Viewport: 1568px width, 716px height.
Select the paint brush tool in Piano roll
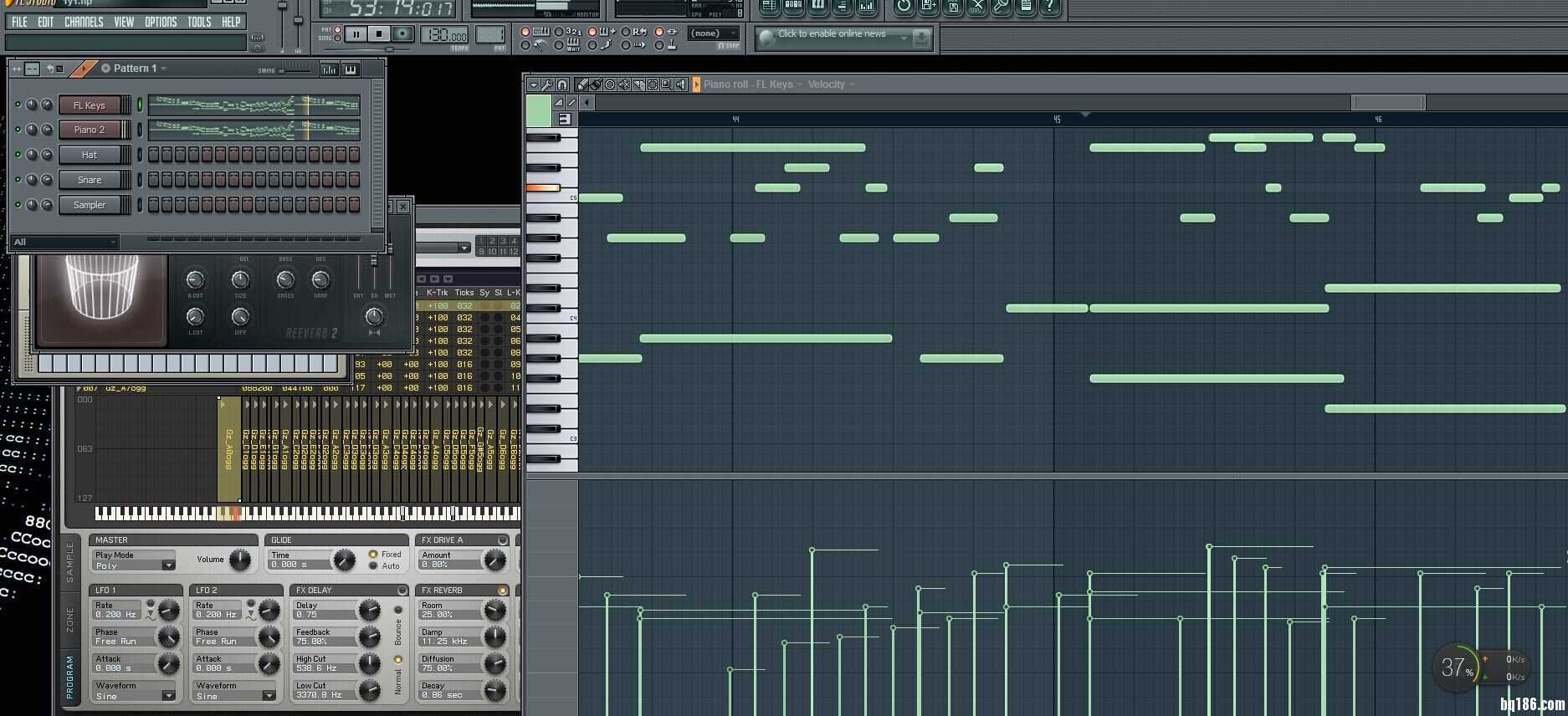click(x=596, y=84)
